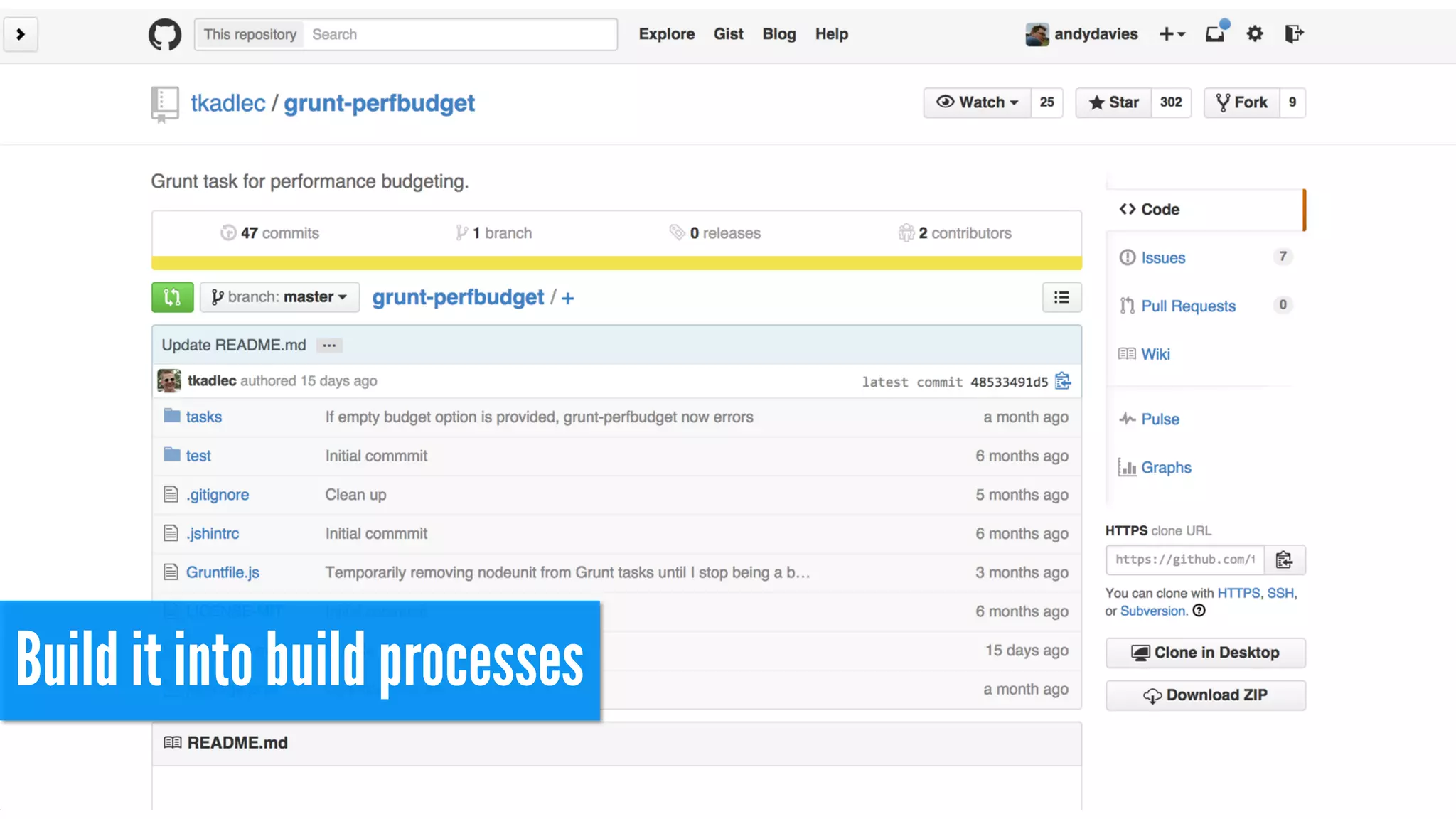The height and width of the screenshot is (819, 1456).
Task: Switch clone URL to SSH link
Action: pos(1280,593)
